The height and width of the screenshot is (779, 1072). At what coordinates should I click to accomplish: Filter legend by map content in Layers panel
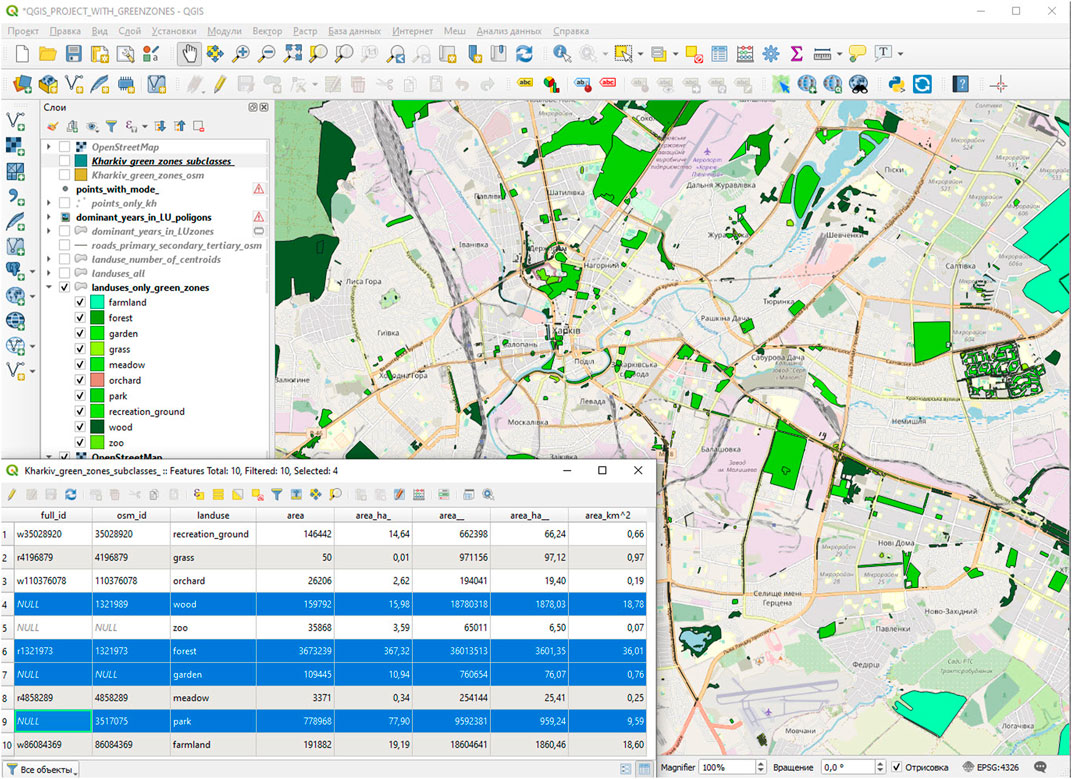[111, 127]
